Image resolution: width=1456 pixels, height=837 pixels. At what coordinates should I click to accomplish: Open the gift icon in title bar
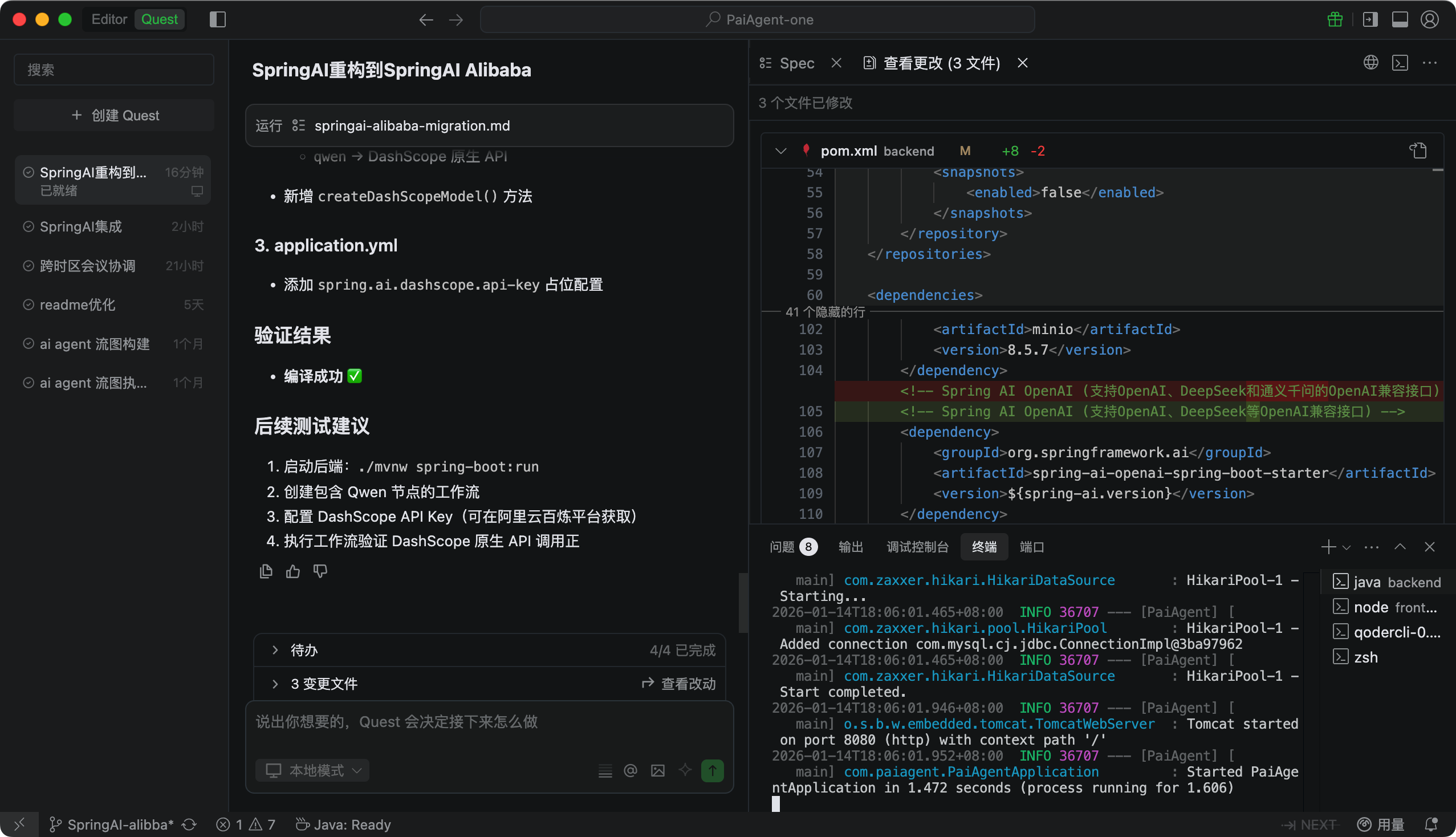(x=1335, y=19)
